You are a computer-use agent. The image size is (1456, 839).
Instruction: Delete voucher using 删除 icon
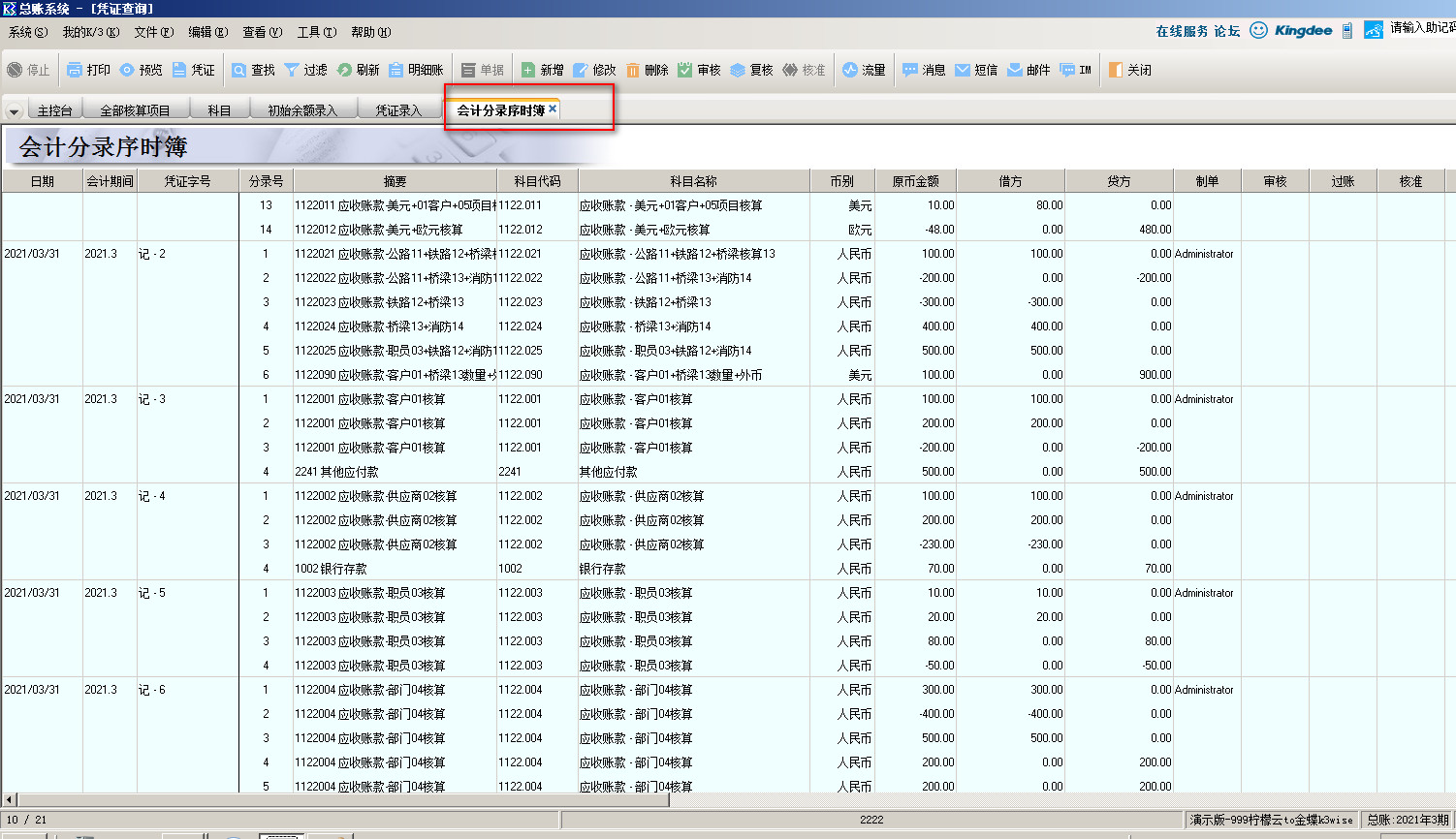[x=633, y=70]
